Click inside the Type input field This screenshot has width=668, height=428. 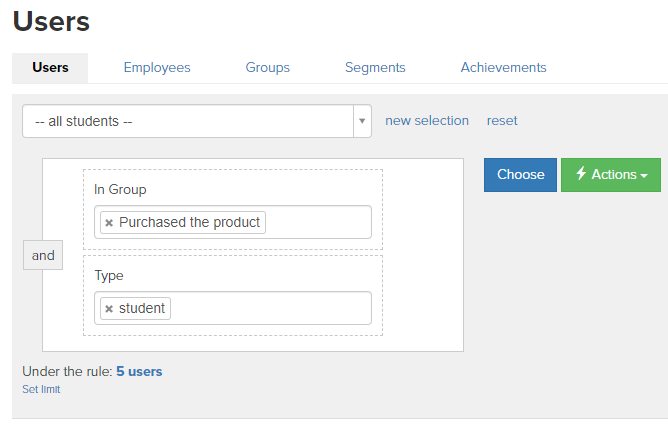point(271,308)
